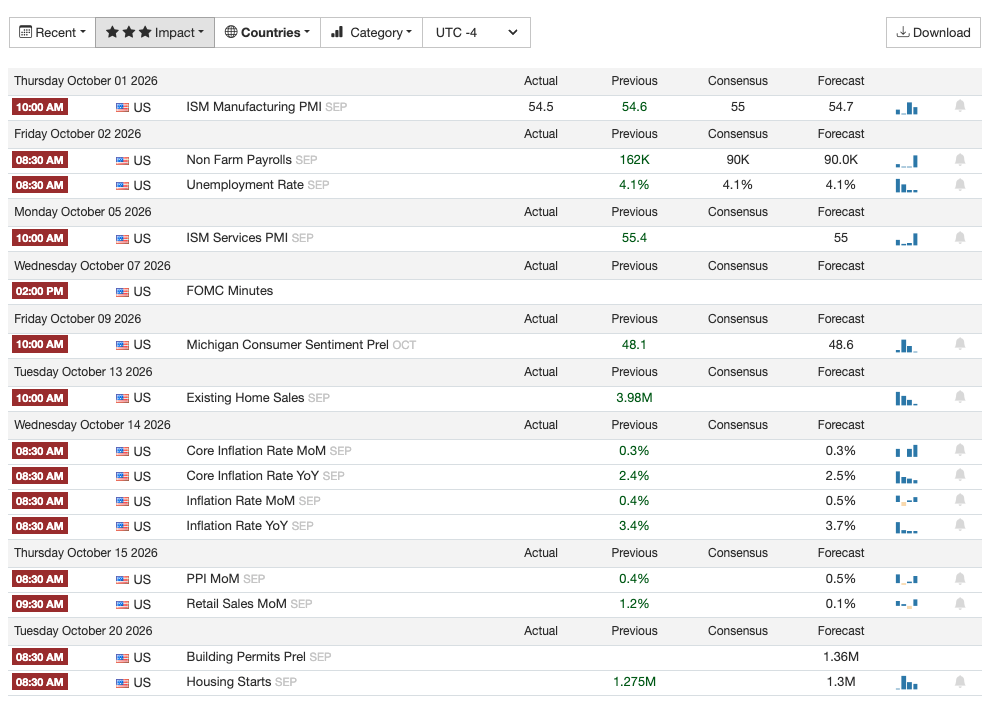Open the Building Permits Prel event
The image size is (996, 716).
(246, 657)
